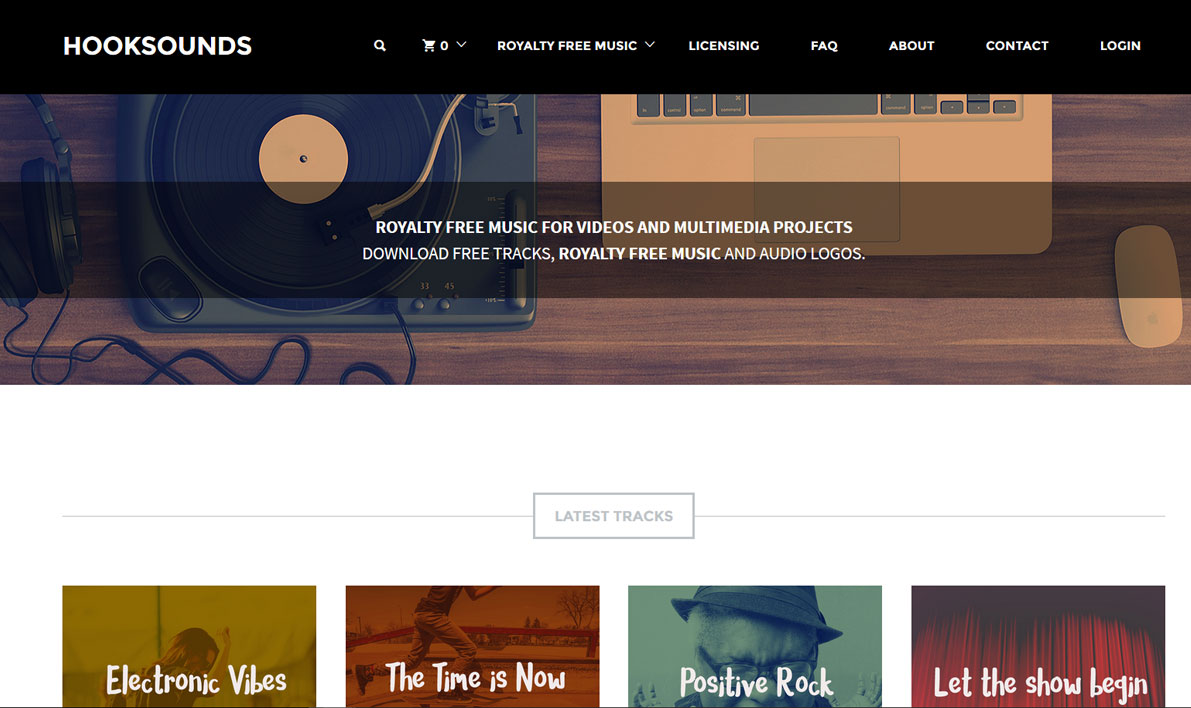Open The Time is Now track
Image resolution: width=1191 pixels, height=708 pixels.
pyautogui.click(x=472, y=646)
